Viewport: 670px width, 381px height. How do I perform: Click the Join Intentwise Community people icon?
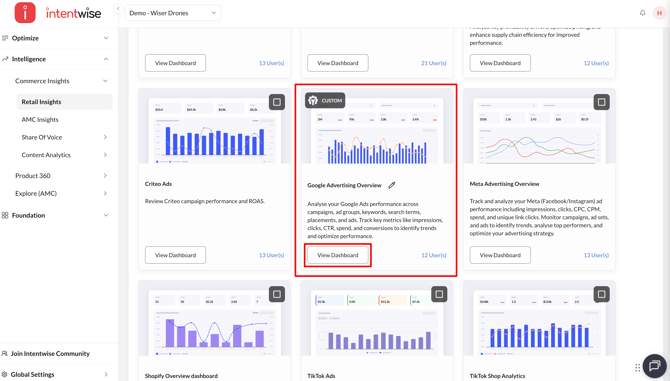(x=5, y=353)
